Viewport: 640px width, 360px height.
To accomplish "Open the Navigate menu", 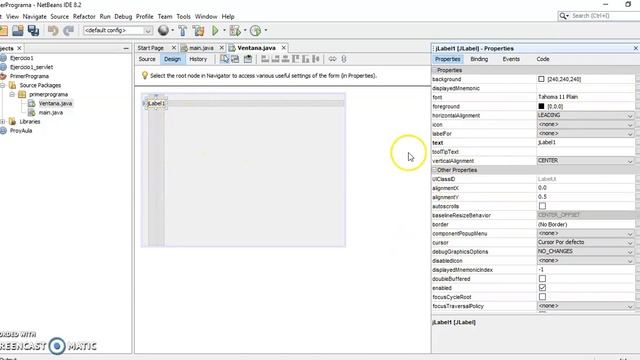I will [34, 17].
